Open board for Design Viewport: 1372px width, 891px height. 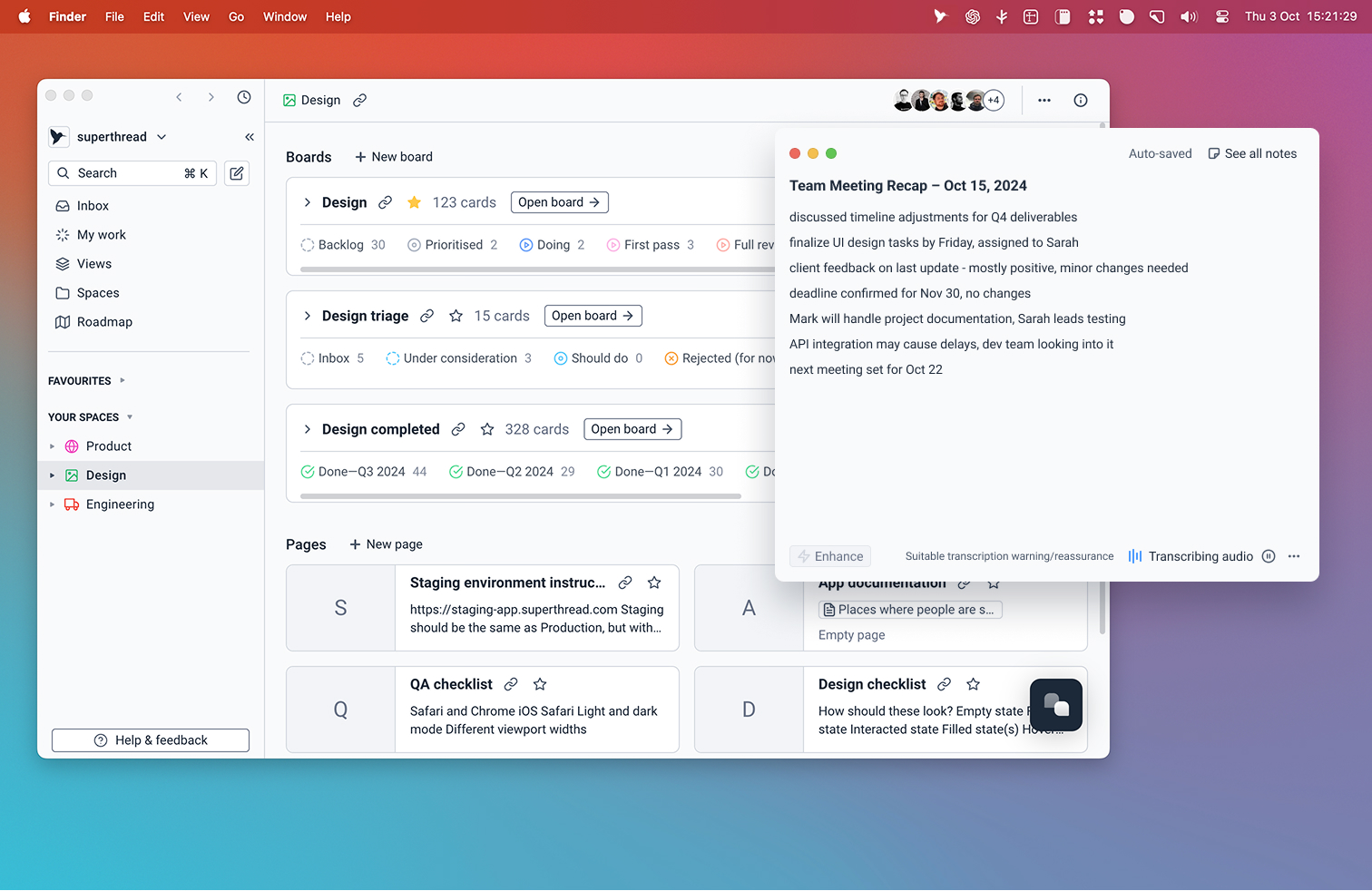[559, 202]
